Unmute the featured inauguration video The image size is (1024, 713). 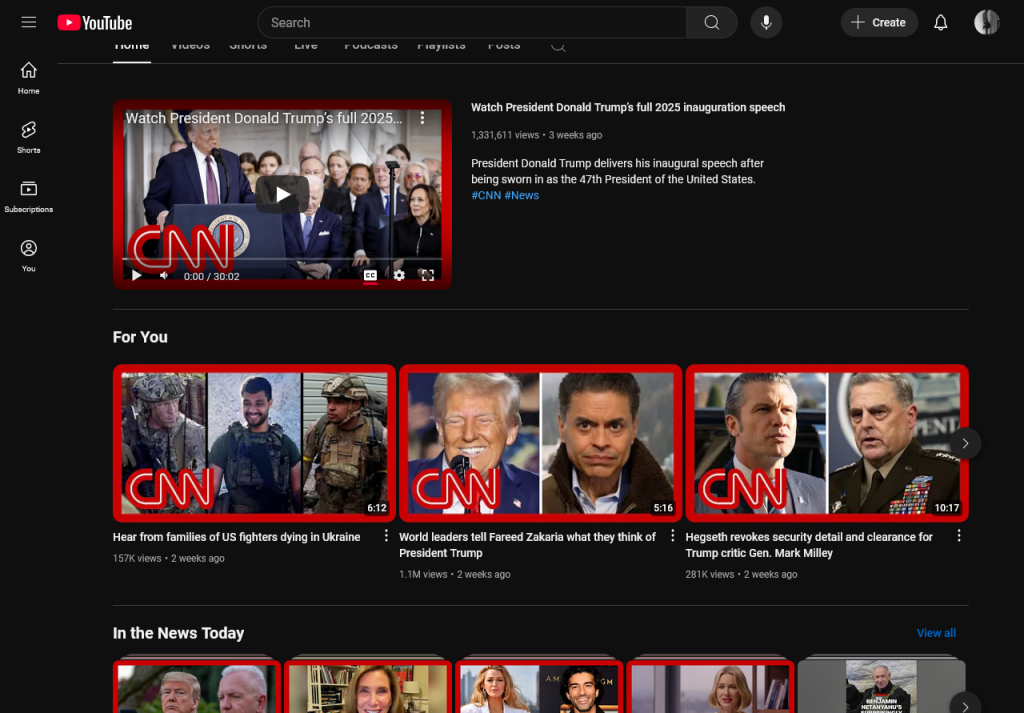[x=163, y=275]
